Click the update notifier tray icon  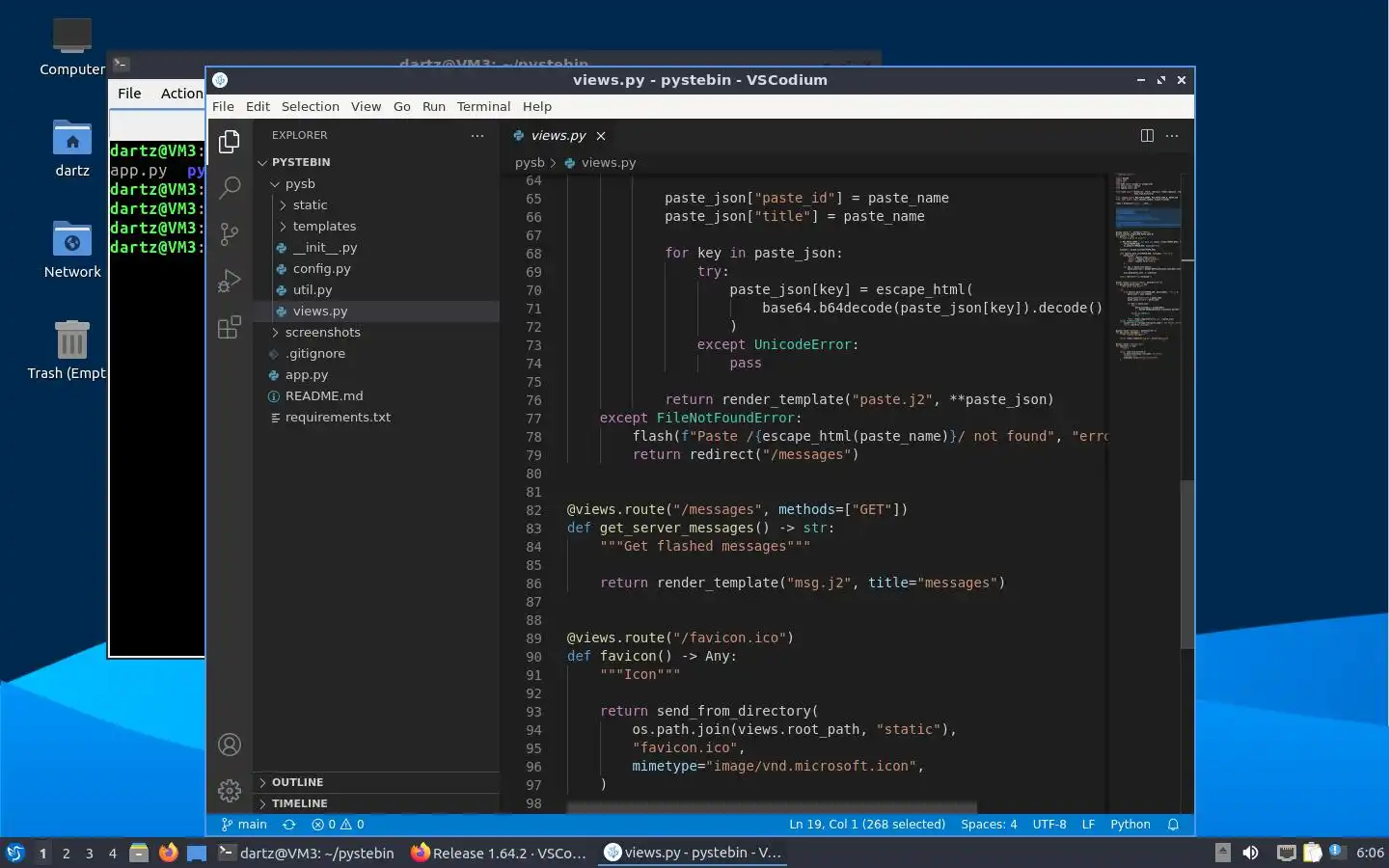pyautogui.click(x=1336, y=851)
